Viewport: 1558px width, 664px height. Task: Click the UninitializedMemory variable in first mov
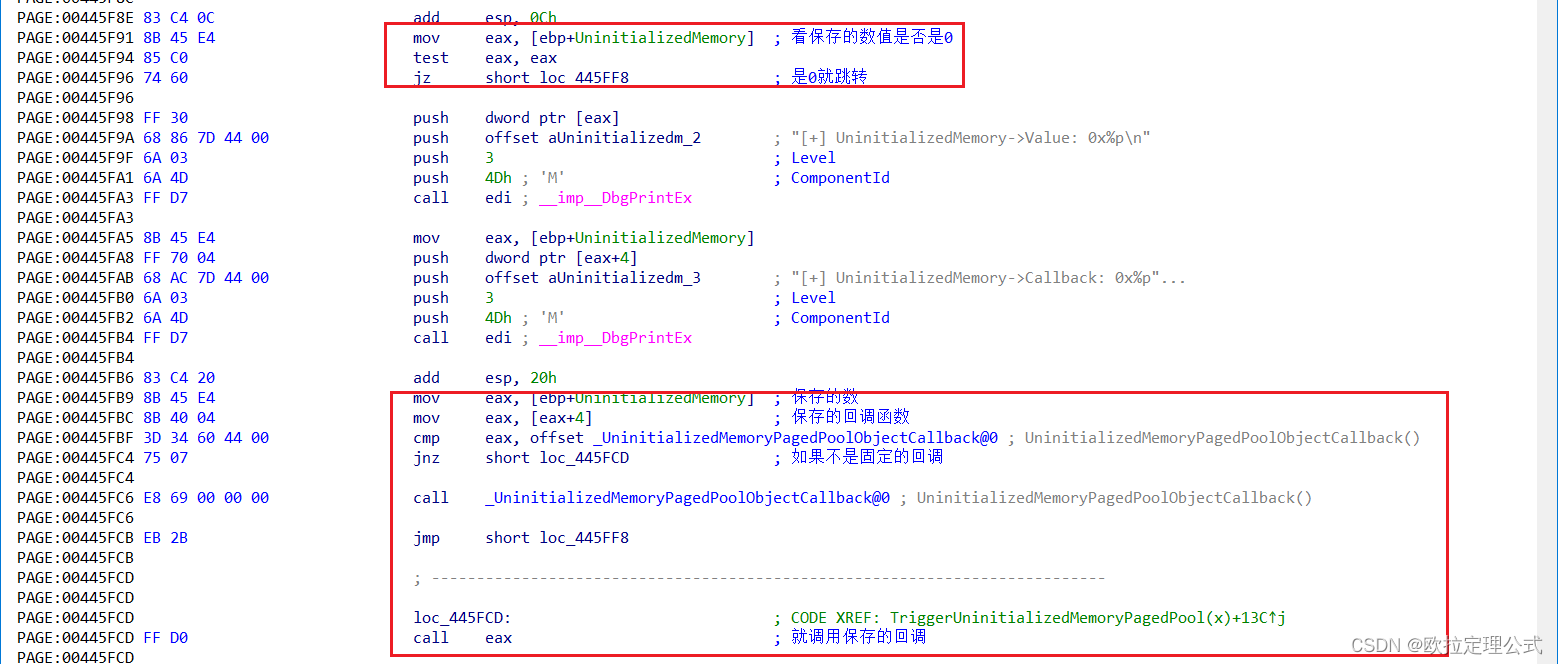pyautogui.click(x=660, y=38)
